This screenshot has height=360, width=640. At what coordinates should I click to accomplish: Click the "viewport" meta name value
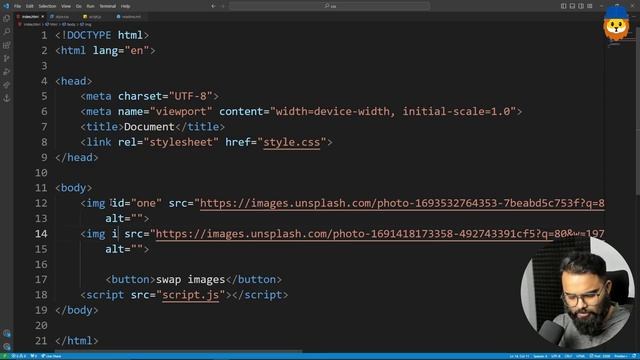[181, 111]
